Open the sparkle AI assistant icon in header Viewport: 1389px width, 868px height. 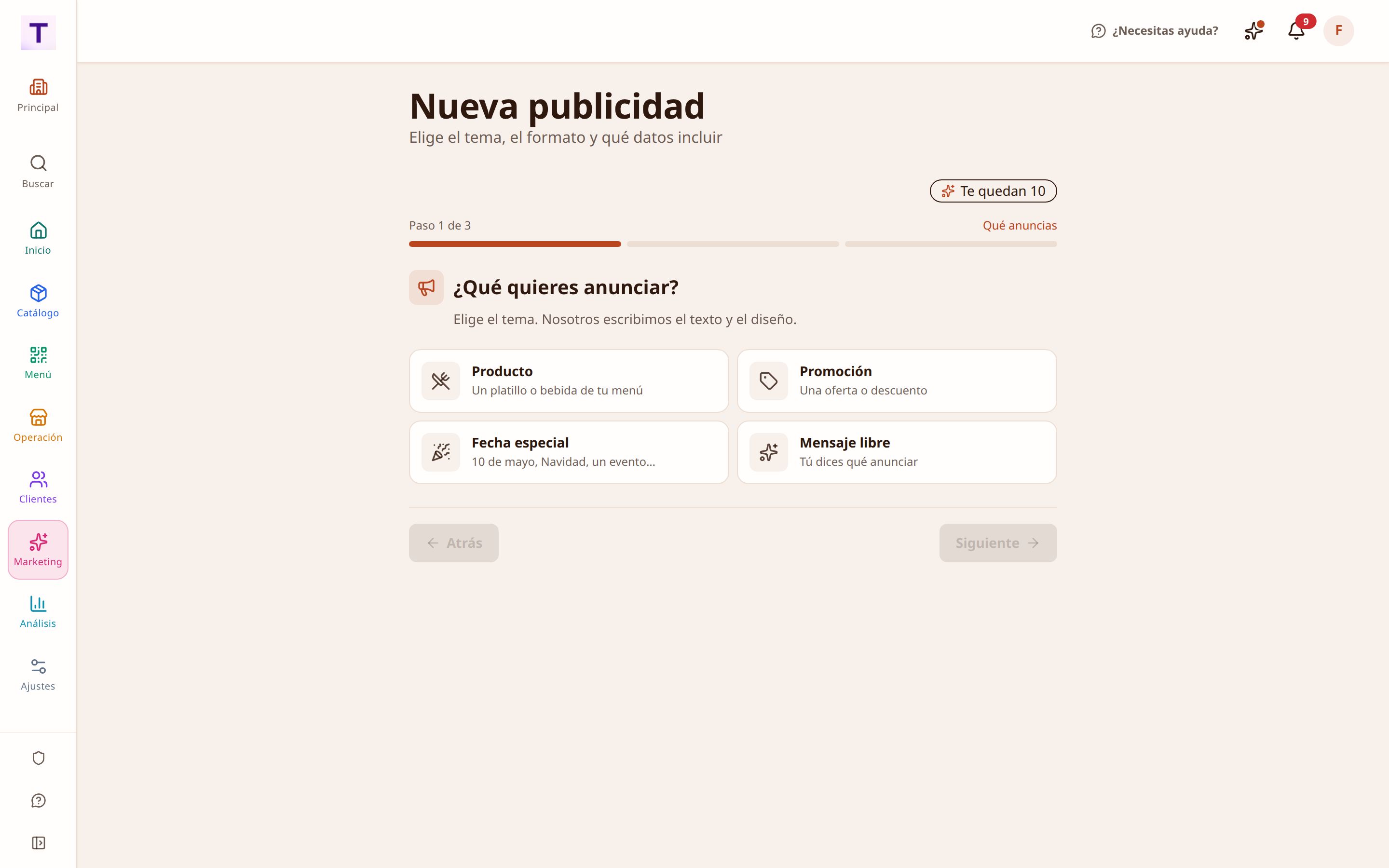pyautogui.click(x=1254, y=30)
